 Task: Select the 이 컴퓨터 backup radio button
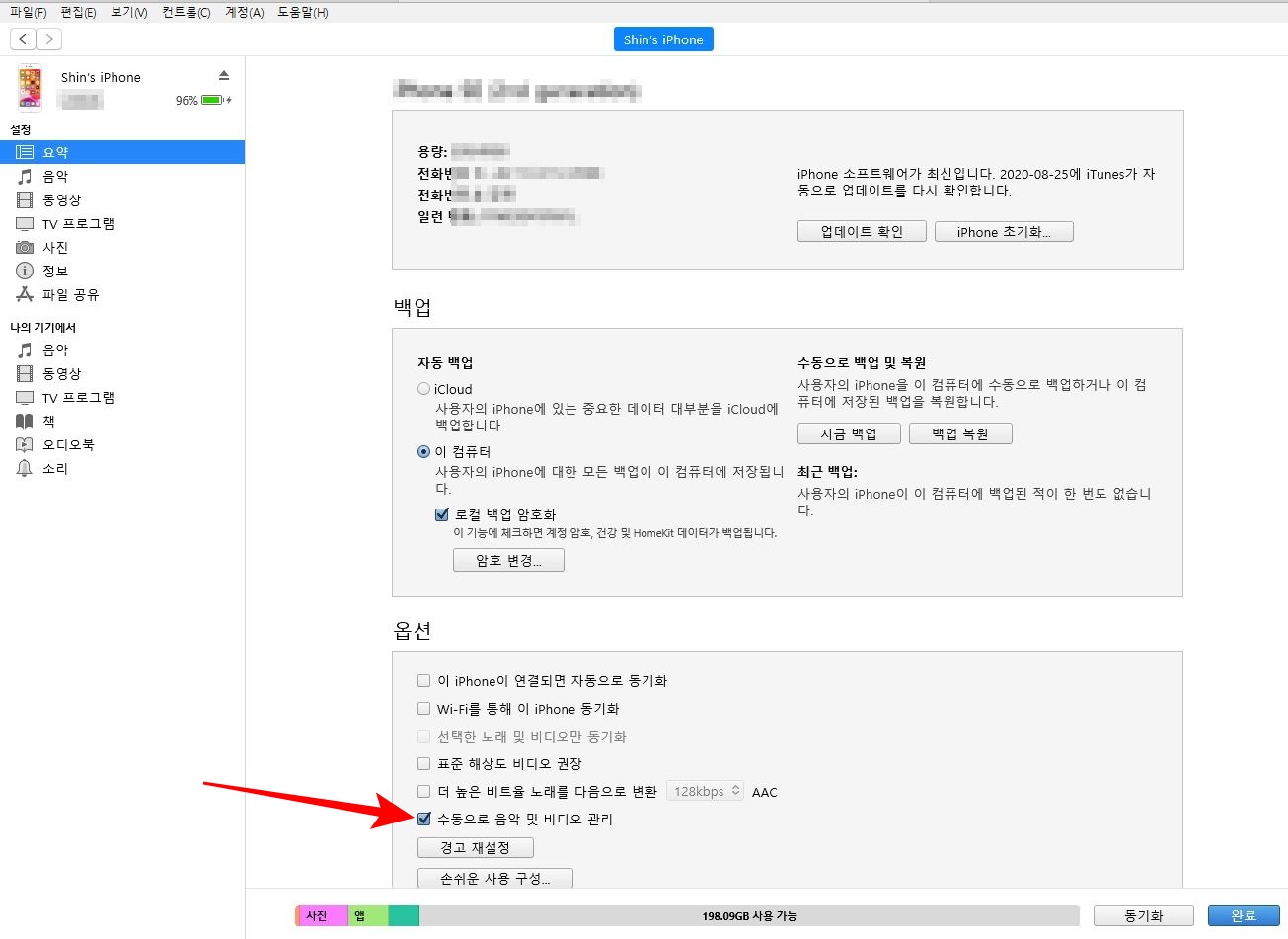(424, 451)
